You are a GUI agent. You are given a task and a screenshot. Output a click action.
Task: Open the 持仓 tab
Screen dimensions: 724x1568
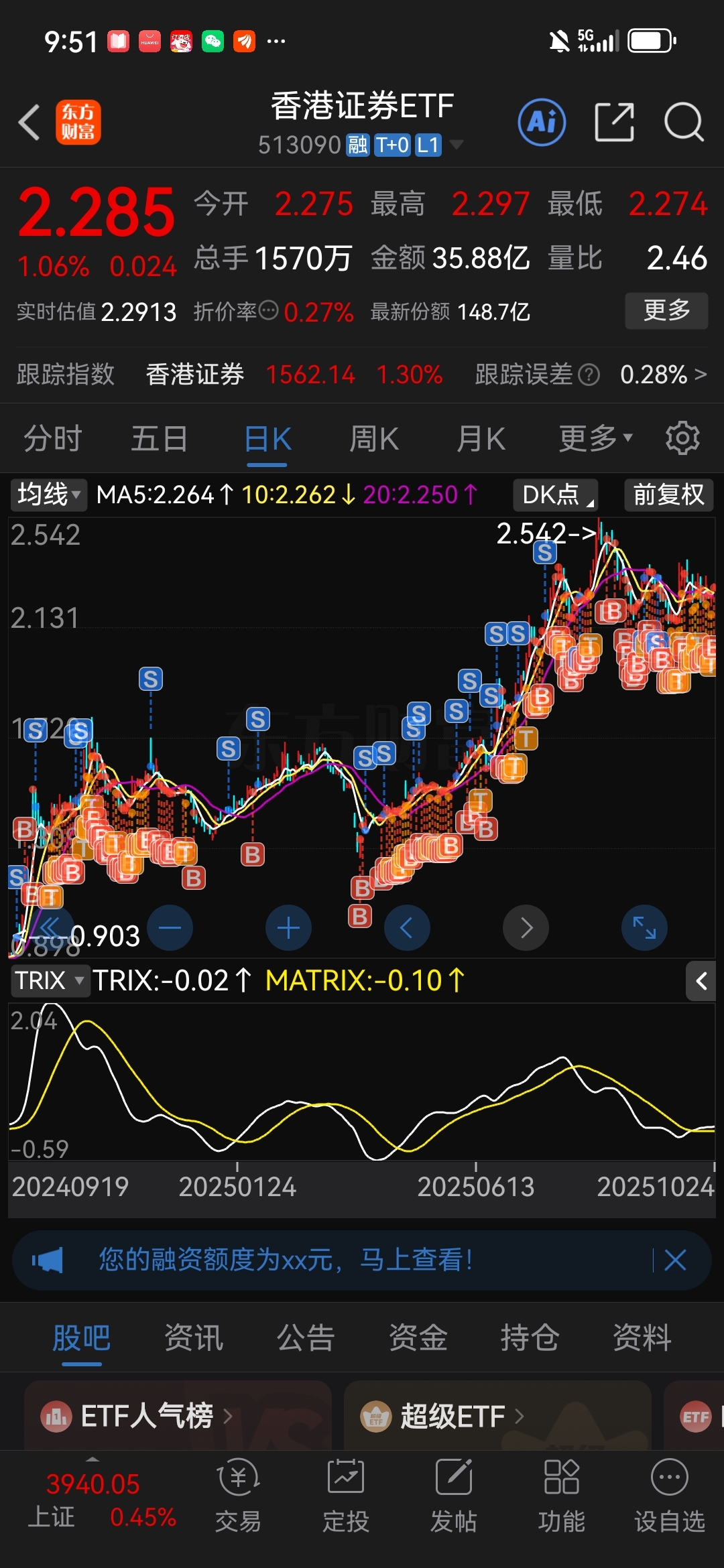tap(530, 1338)
